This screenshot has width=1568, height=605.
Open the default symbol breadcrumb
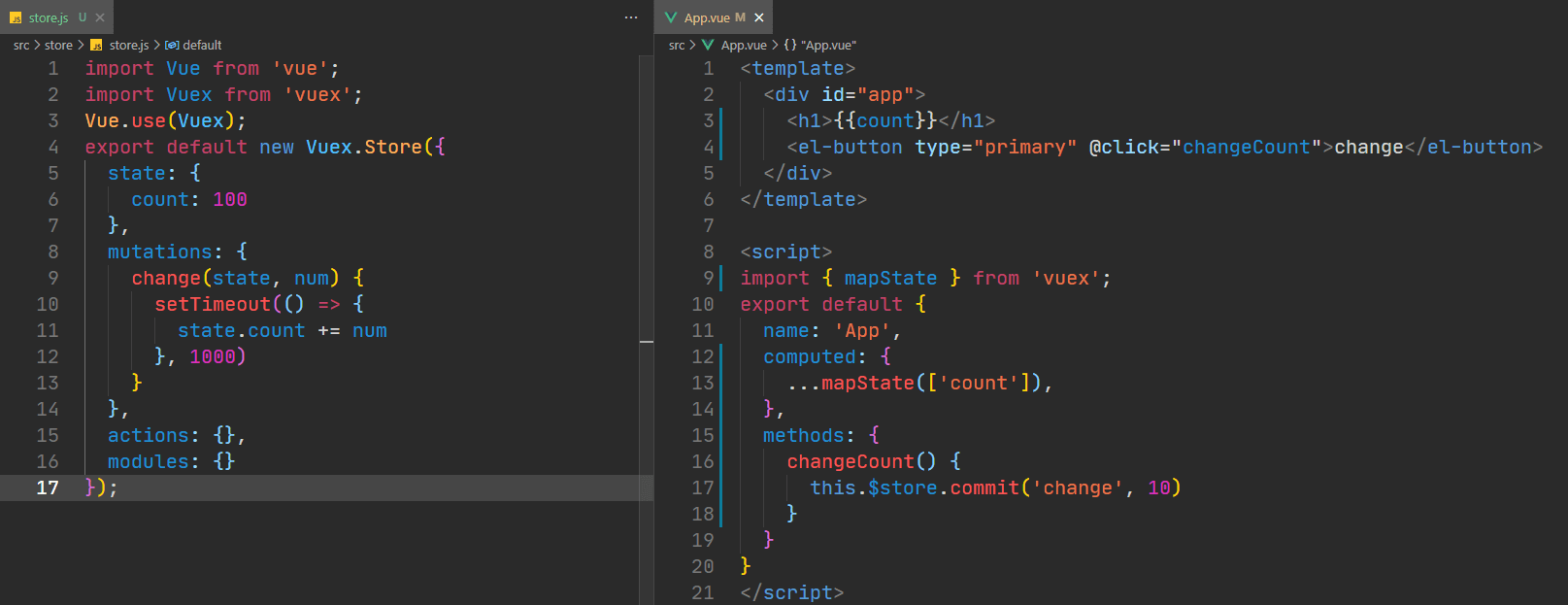[202, 45]
